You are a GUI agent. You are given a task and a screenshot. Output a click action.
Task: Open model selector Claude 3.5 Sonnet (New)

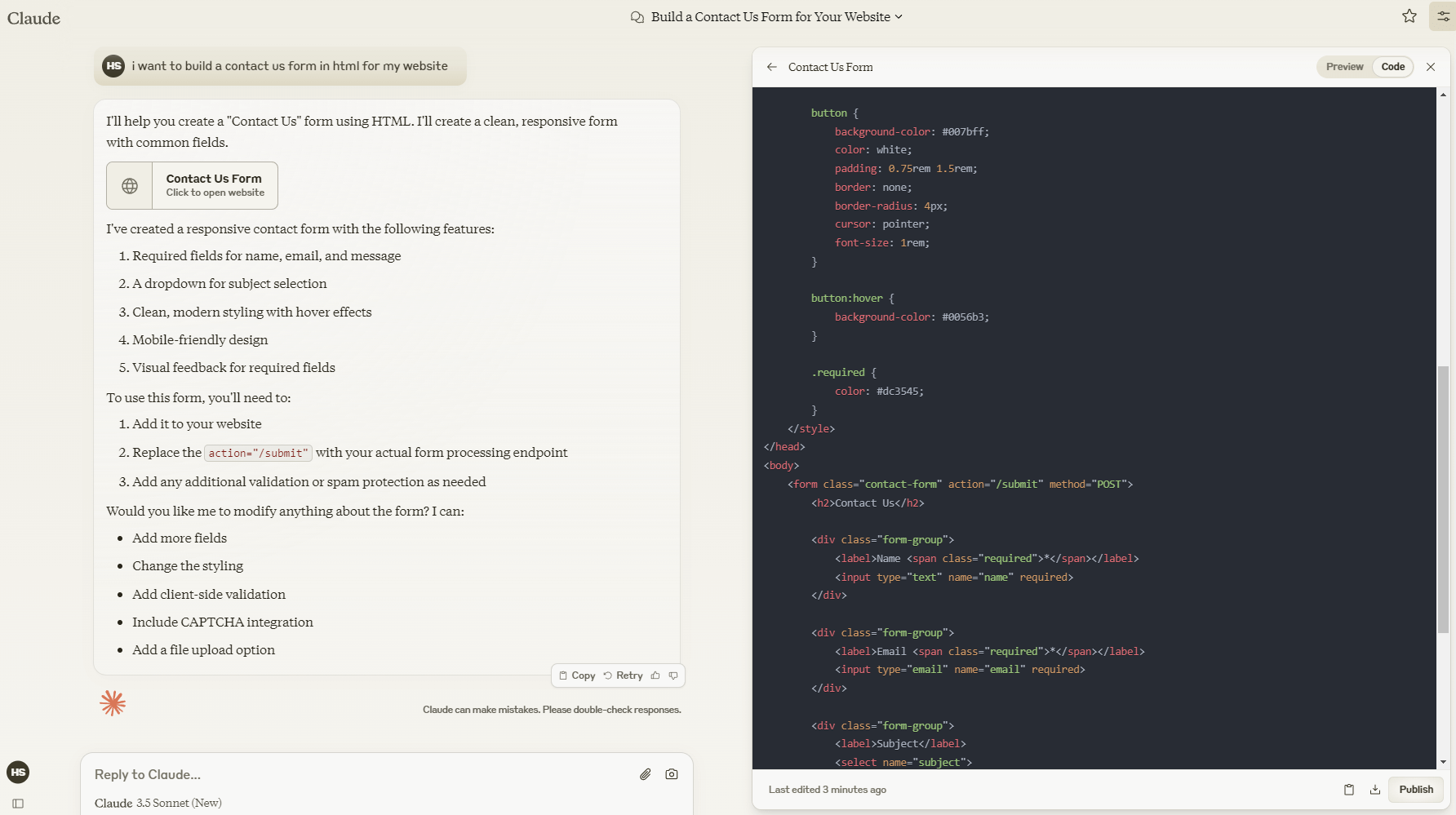158,804
